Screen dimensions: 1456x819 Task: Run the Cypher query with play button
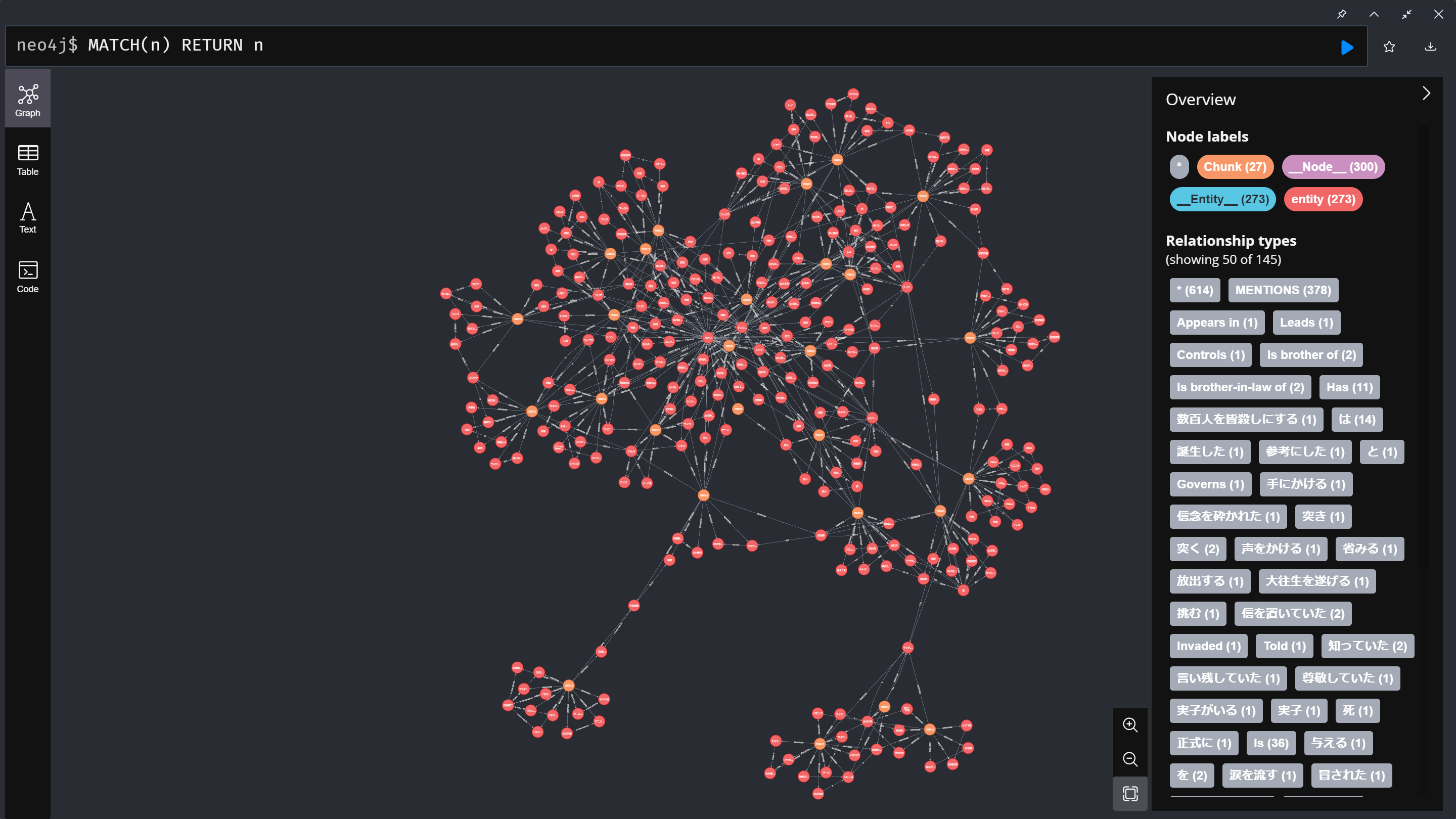coord(1347,47)
